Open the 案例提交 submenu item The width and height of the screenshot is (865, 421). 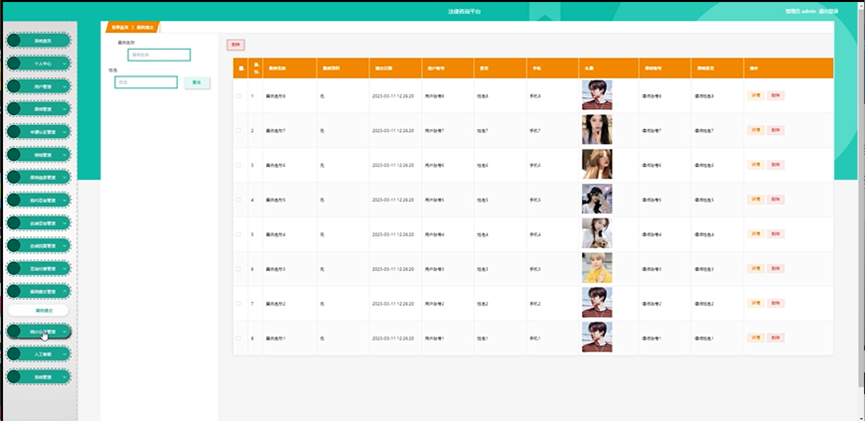click(x=39, y=311)
